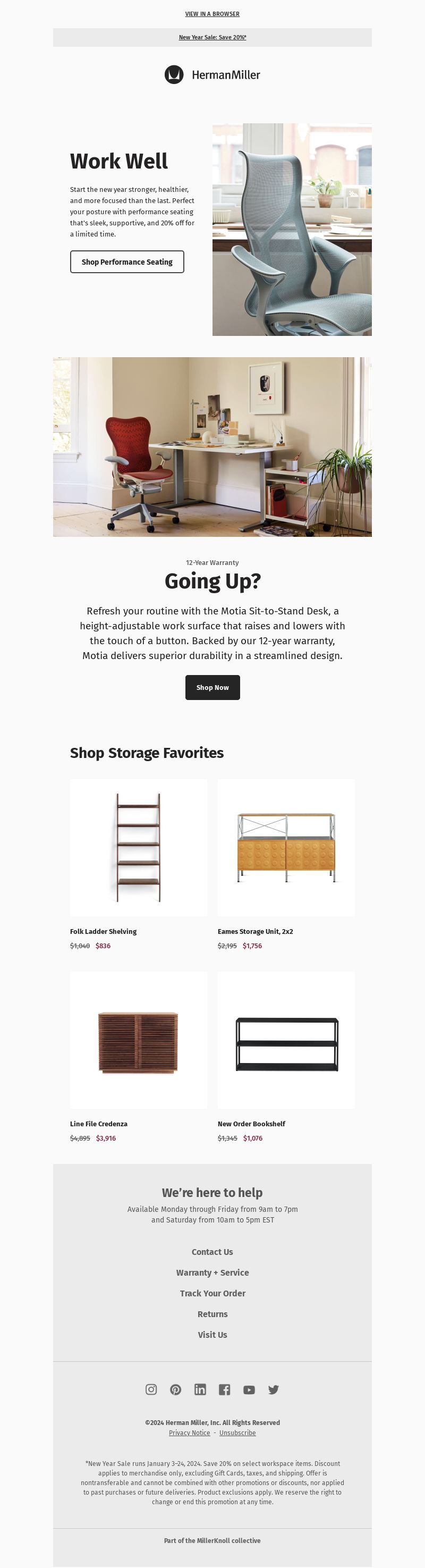The width and height of the screenshot is (425, 1568).
Task: Open the YouTube social icon
Action: coord(249,1389)
